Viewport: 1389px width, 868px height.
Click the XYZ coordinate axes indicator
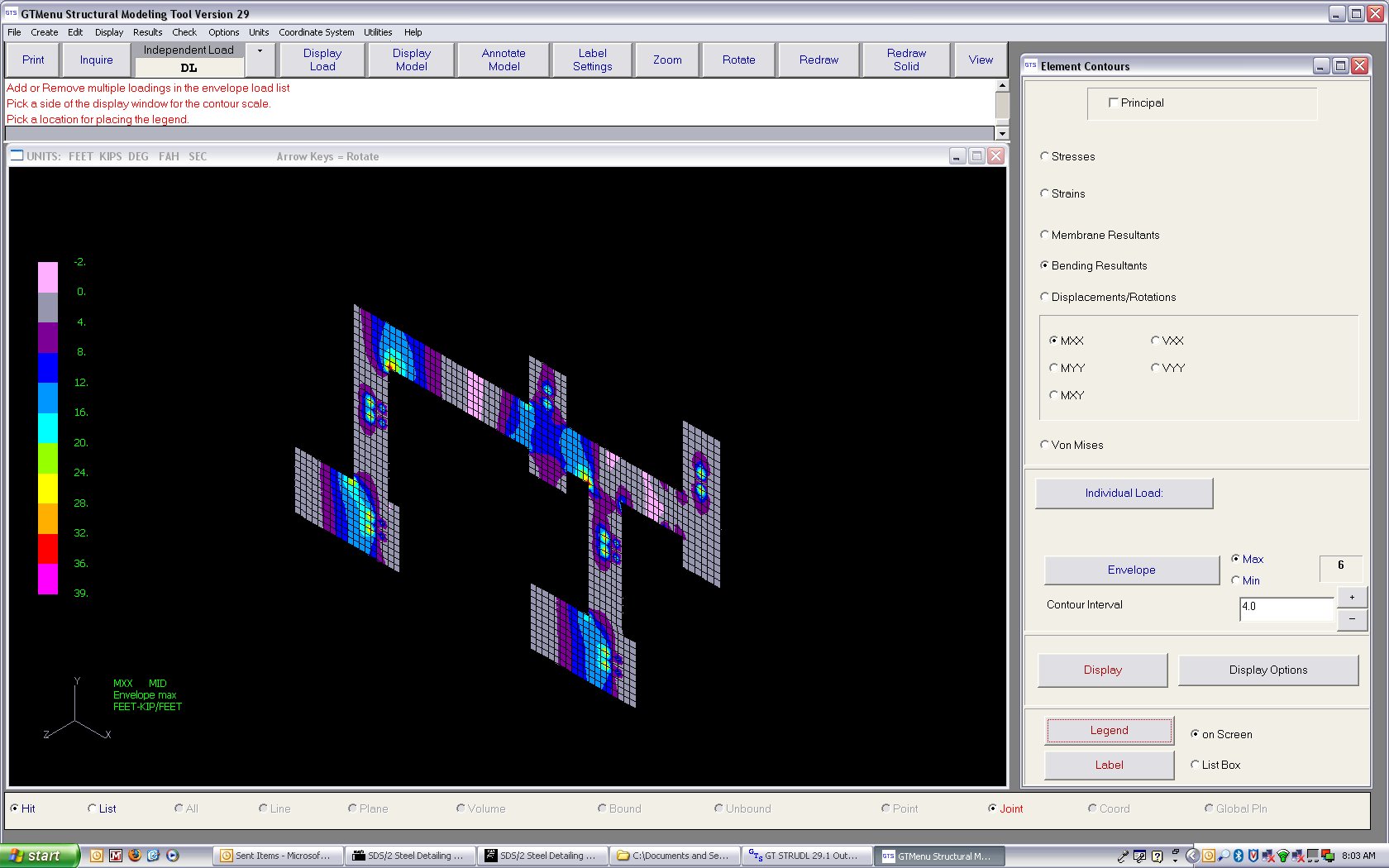(x=76, y=709)
